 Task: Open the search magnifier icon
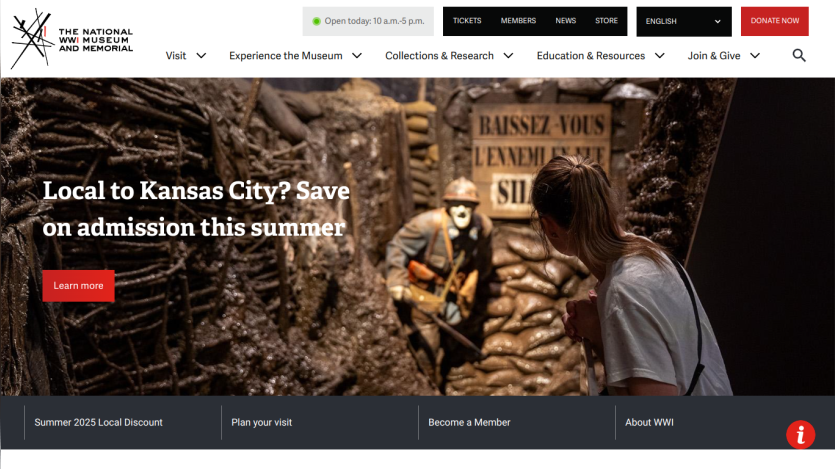tap(799, 55)
